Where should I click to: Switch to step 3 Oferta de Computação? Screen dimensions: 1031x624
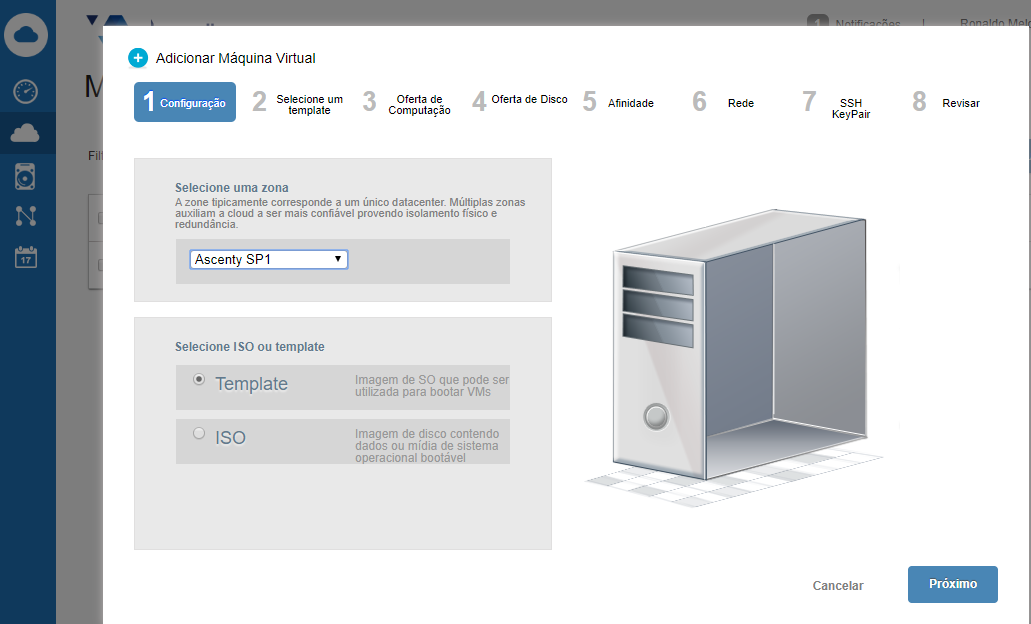pyautogui.click(x=409, y=104)
